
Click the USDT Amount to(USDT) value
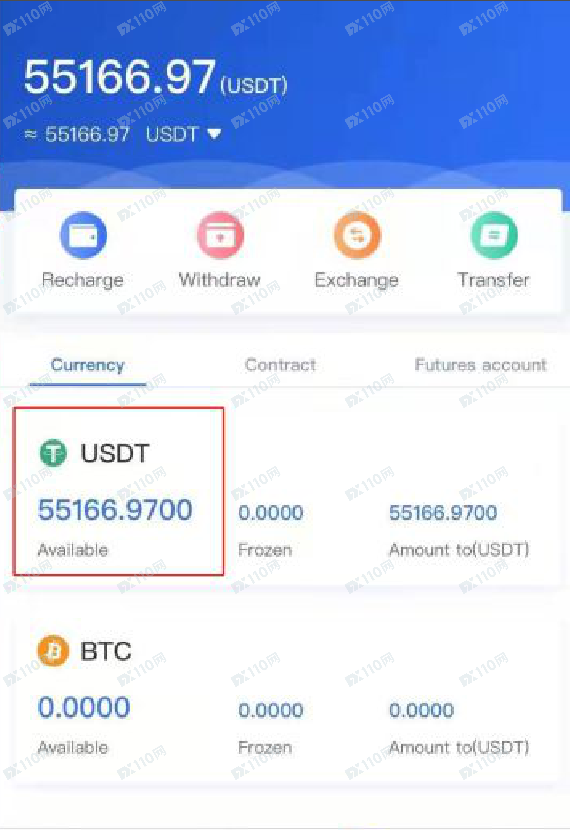(x=443, y=512)
